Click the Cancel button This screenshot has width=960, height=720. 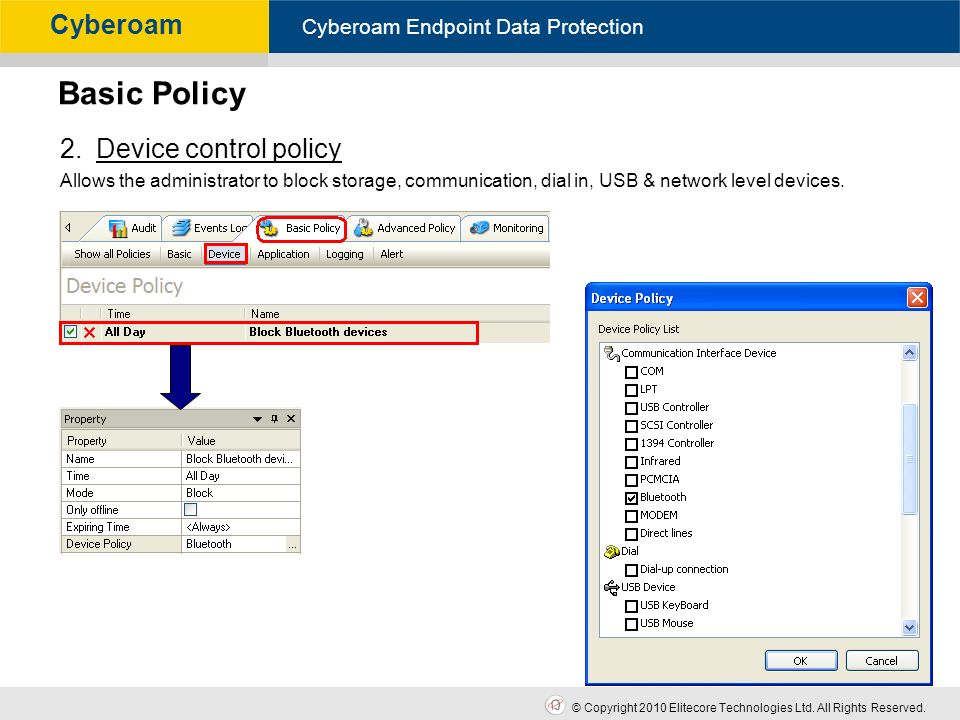(x=882, y=661)
